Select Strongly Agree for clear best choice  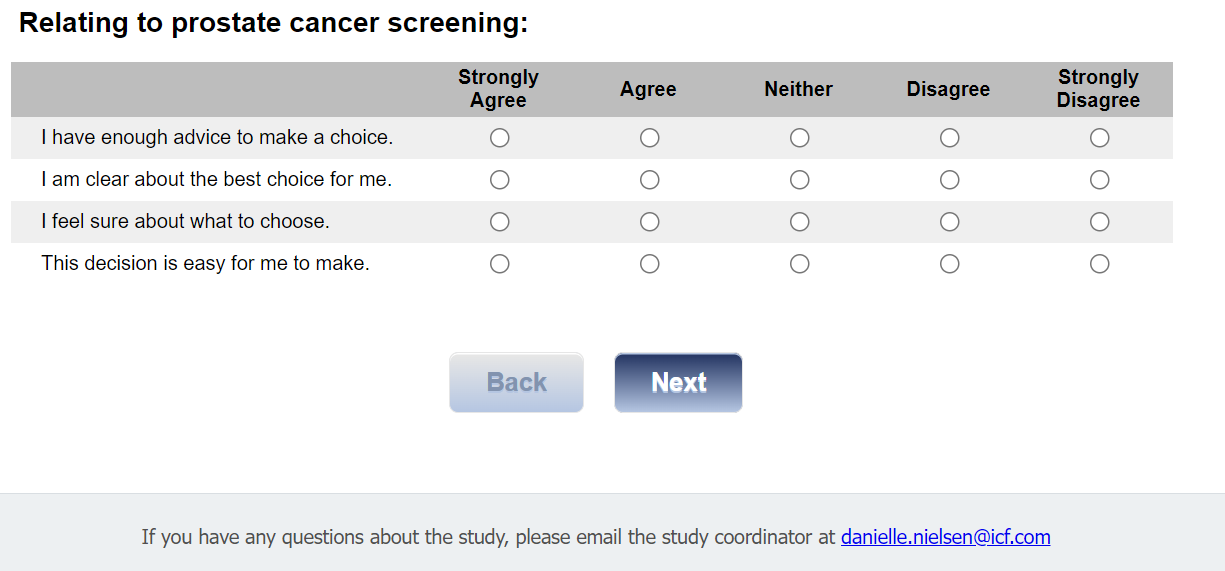click(x=500, y=180)
